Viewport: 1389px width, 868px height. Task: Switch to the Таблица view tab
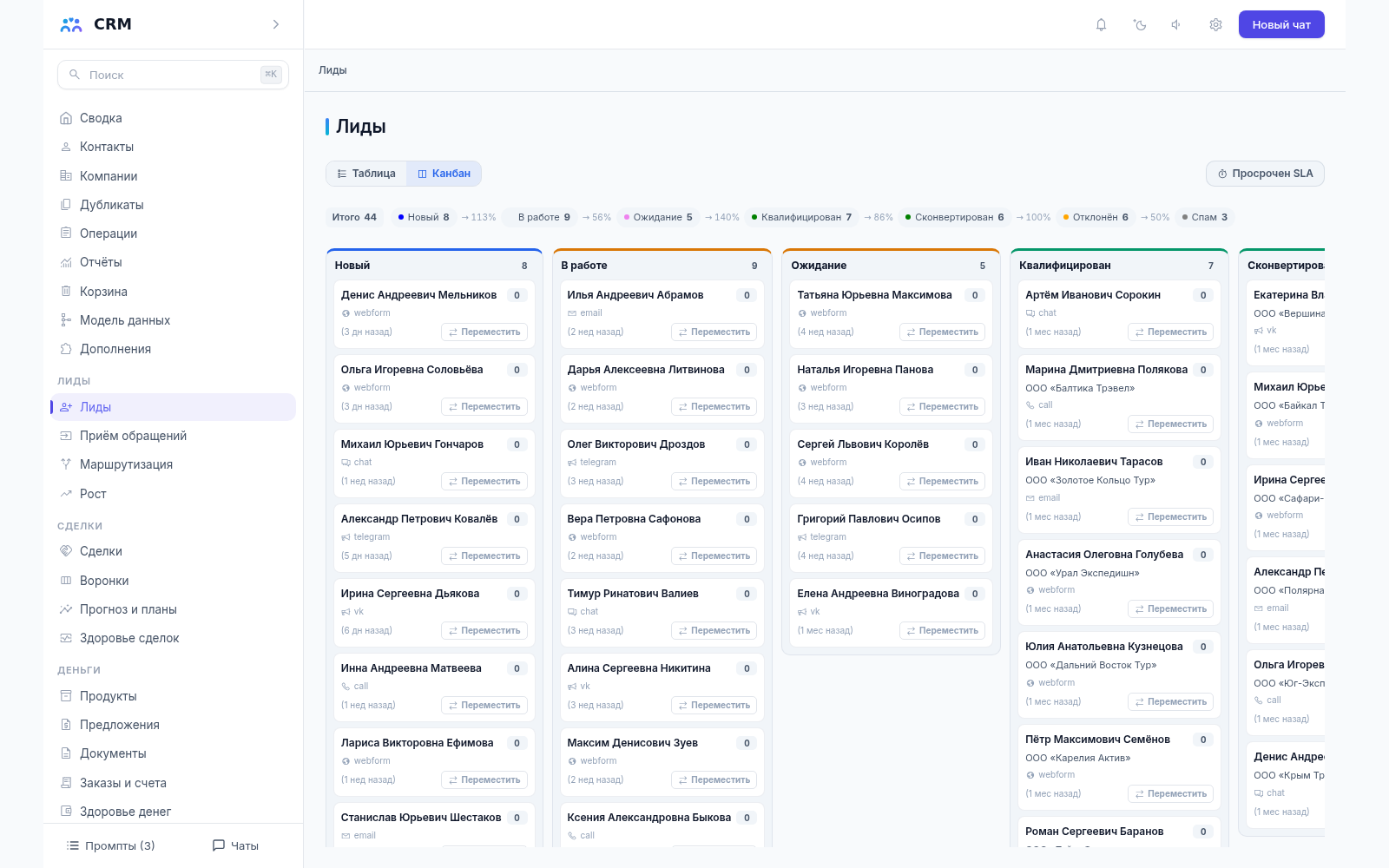tap(366, 174)
